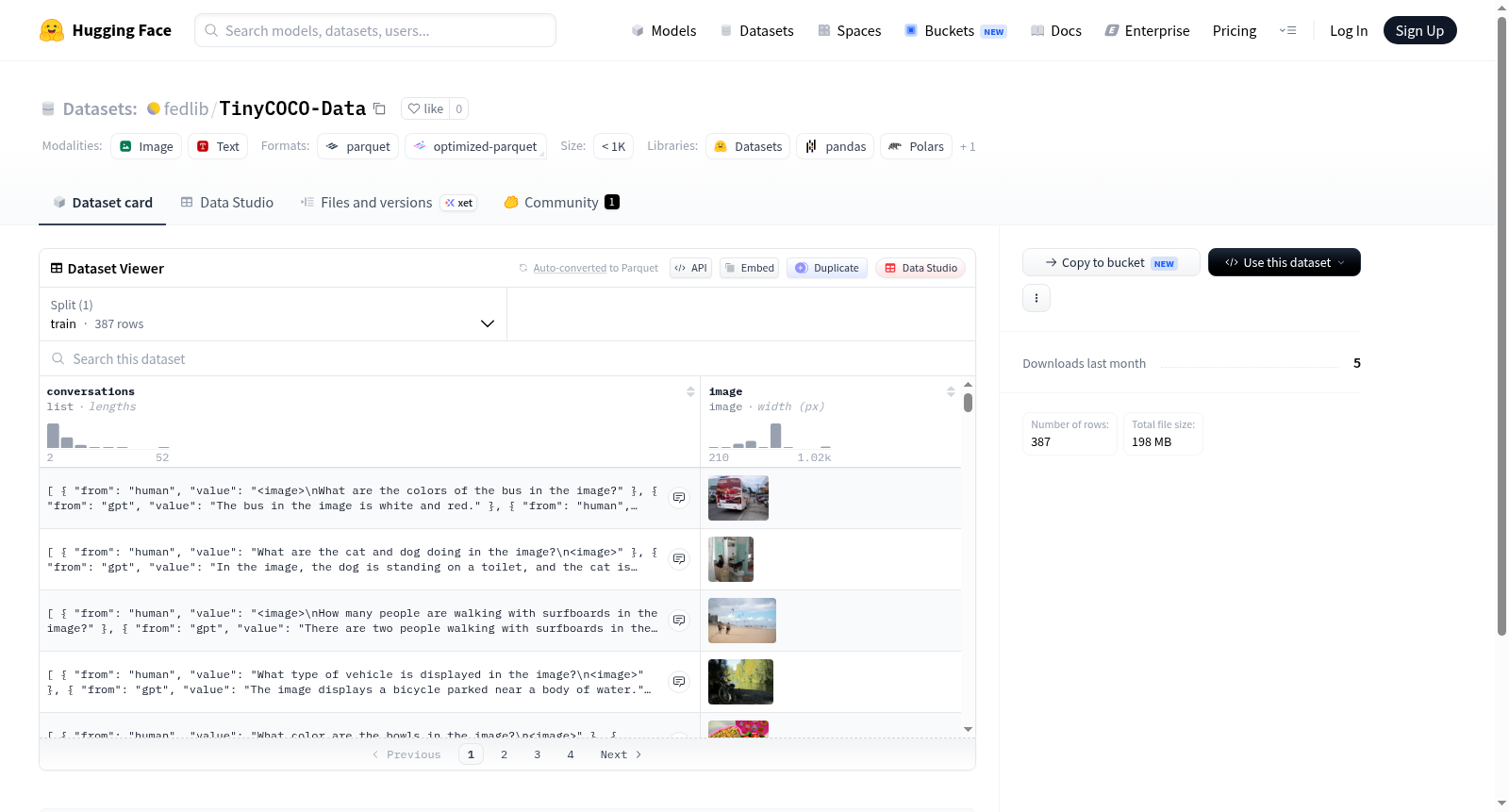The height and width of the screenshot is (812, 1509).
Task: Click the dataset table vertical scrollbar thumb
Action: (x=968, y=403)
